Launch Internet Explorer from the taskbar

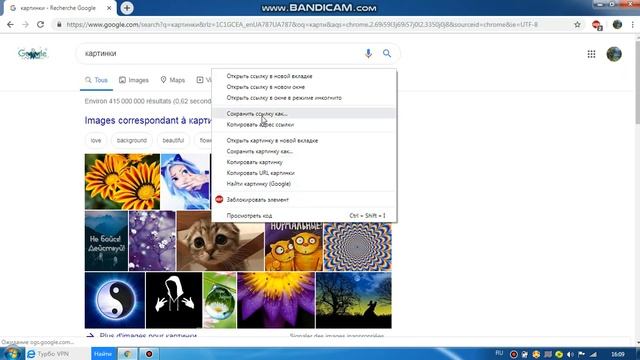[31, 354]
